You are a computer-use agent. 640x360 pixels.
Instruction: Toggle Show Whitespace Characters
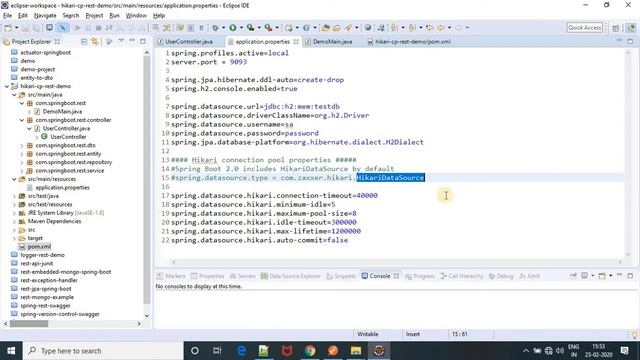202,28
